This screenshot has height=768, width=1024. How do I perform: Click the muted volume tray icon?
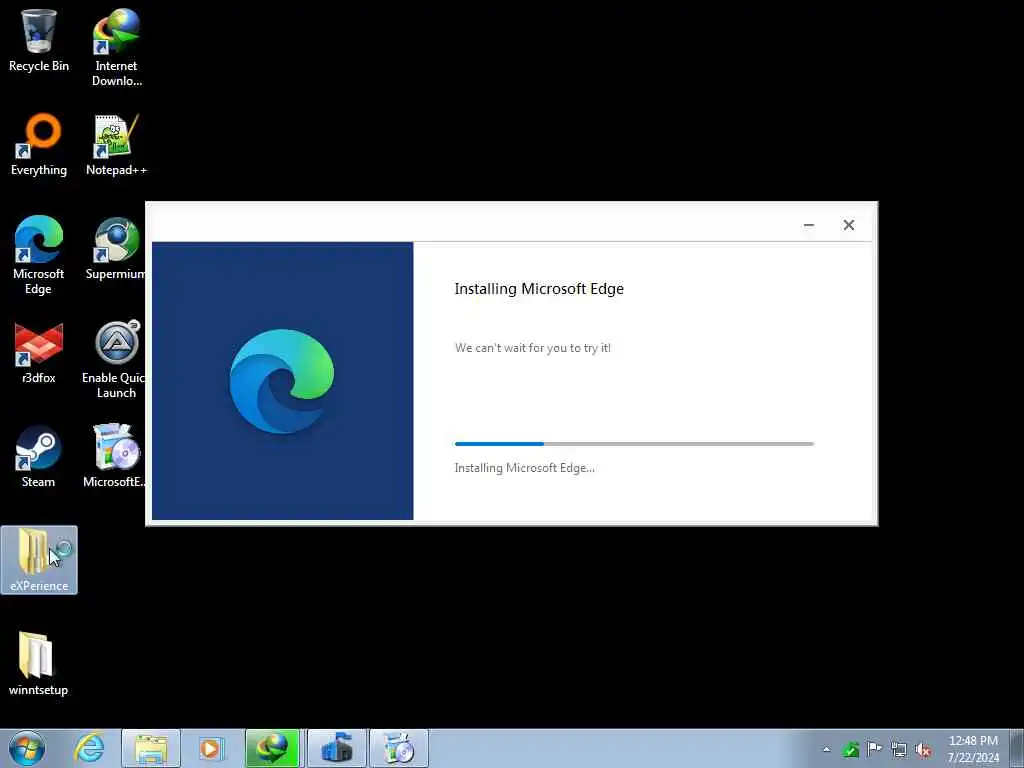[x=923, y=749]
